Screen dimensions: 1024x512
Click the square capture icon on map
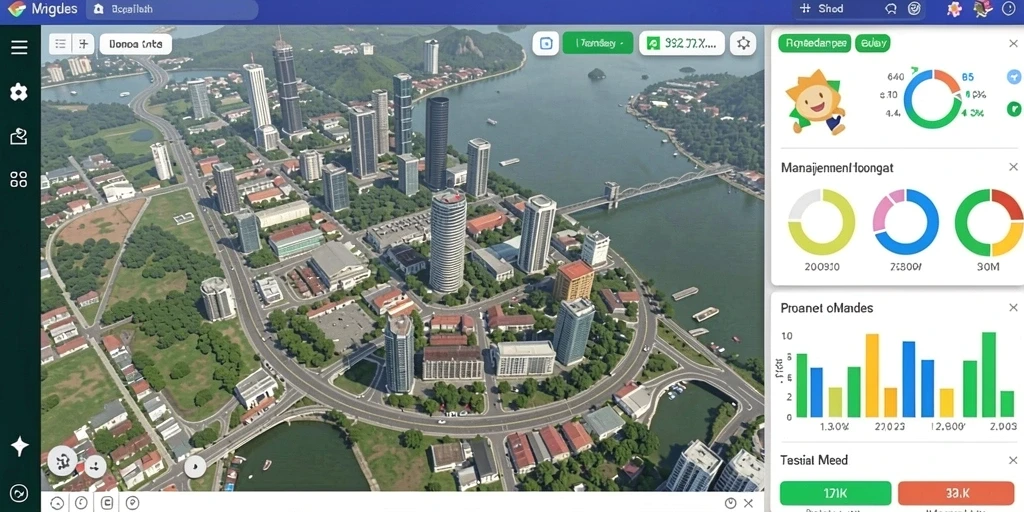546,44
